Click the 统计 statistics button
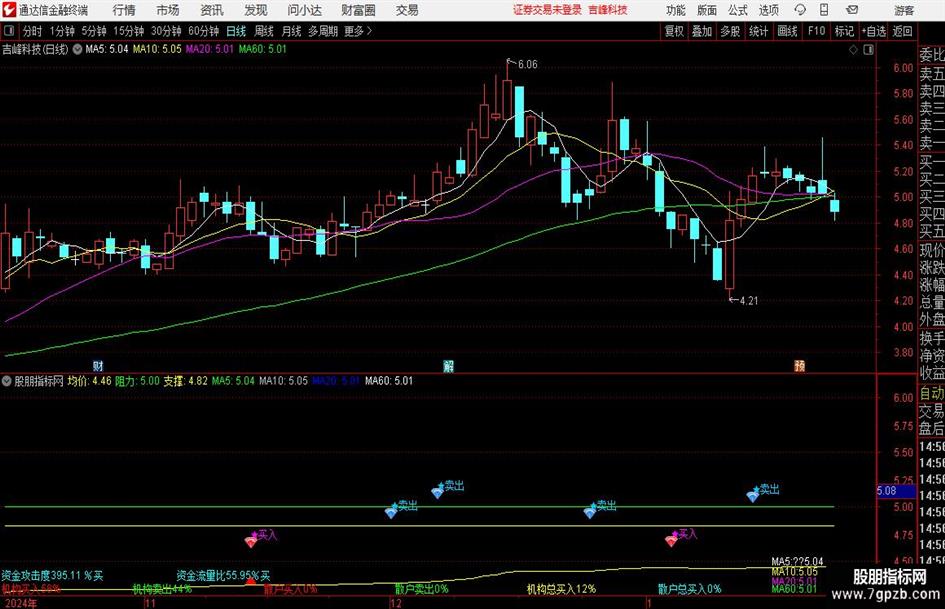 (758, 31)
